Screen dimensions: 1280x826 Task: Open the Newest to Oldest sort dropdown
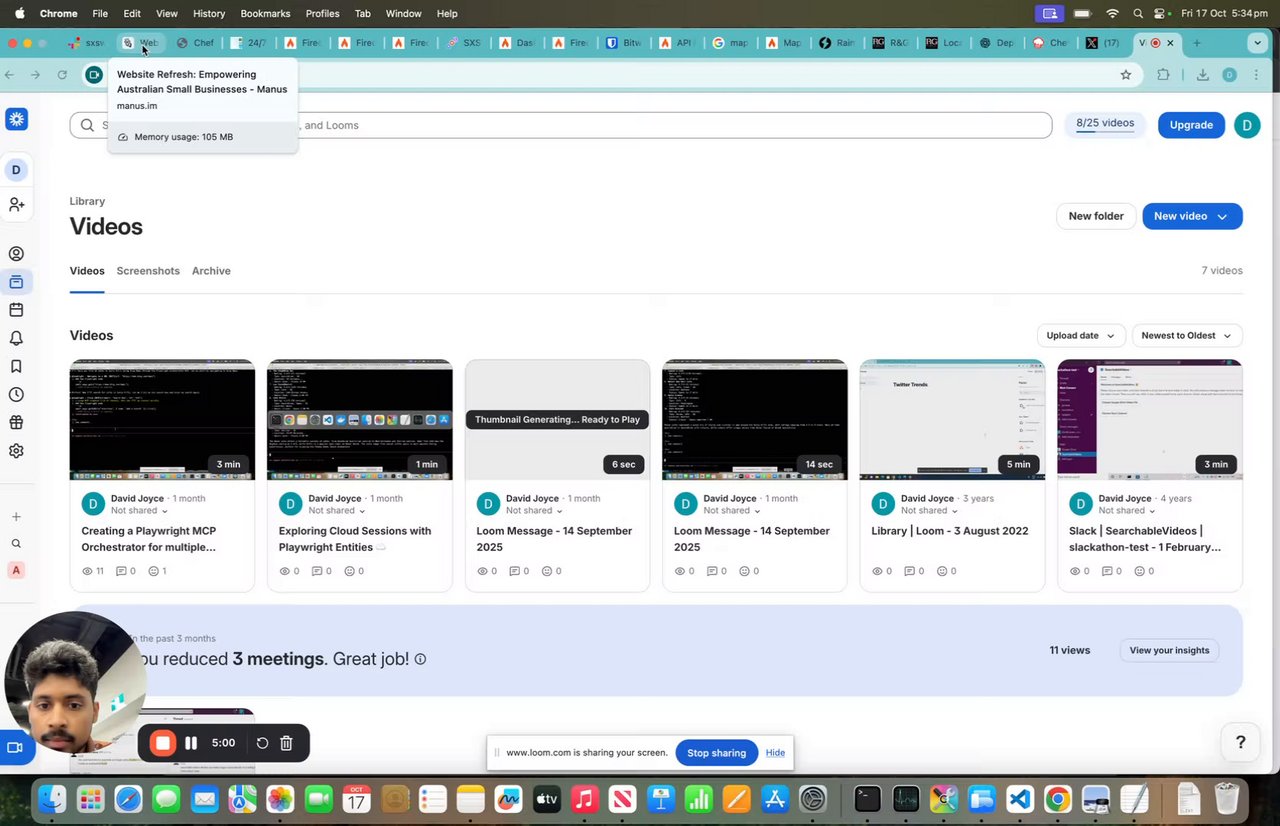tap(1187, 335)
